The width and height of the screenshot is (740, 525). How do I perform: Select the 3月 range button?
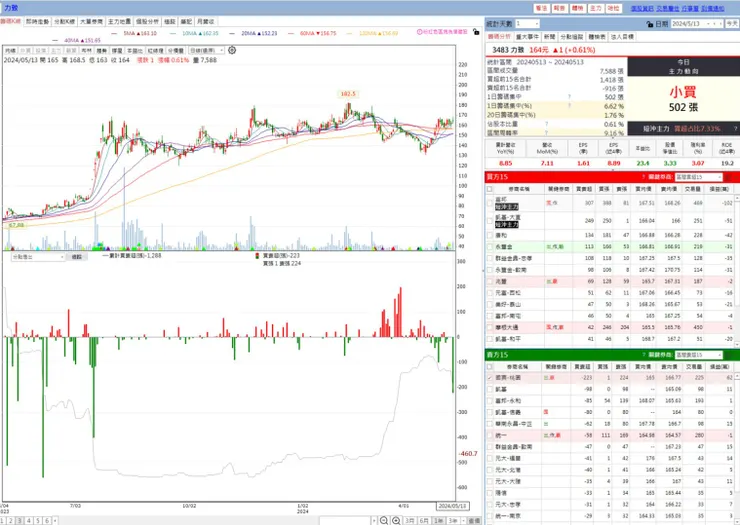click(x=410, y=520)
